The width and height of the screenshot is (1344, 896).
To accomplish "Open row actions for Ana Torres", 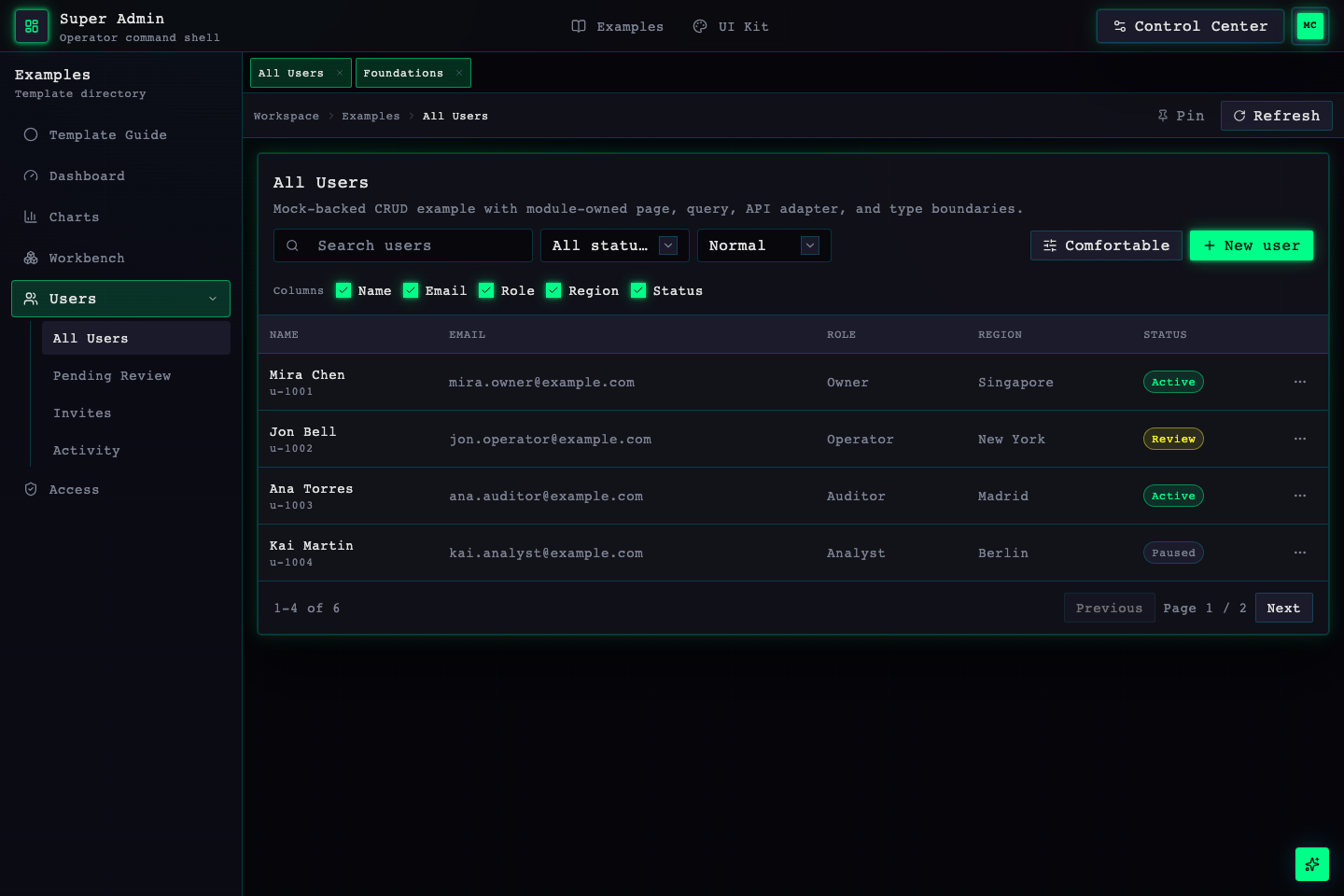I will 1300,496.
